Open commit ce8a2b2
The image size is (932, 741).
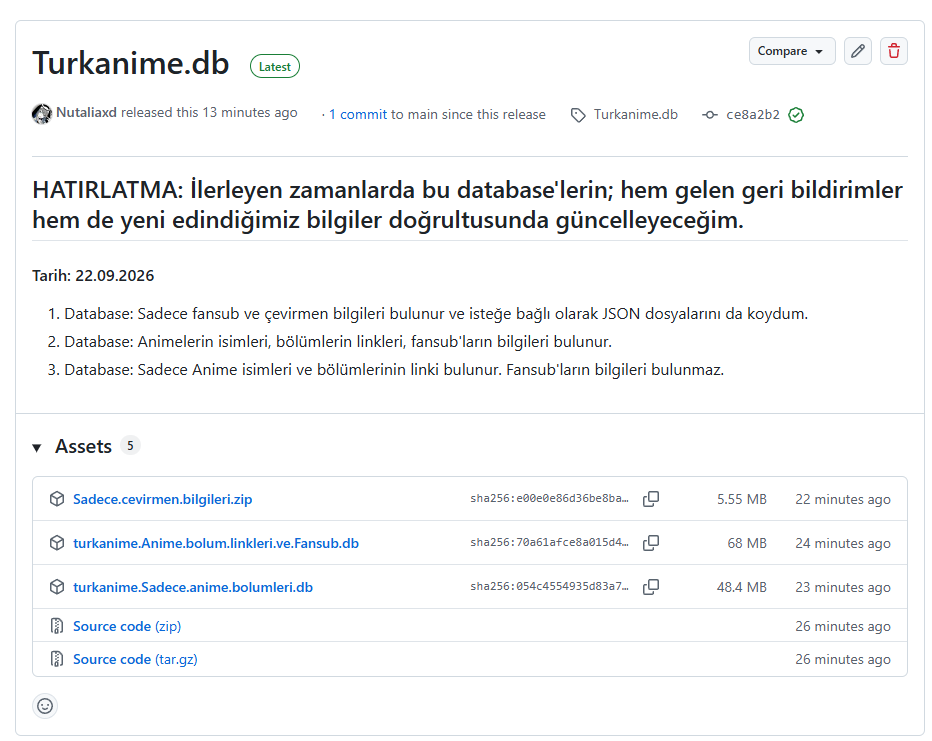coord(752,115)
